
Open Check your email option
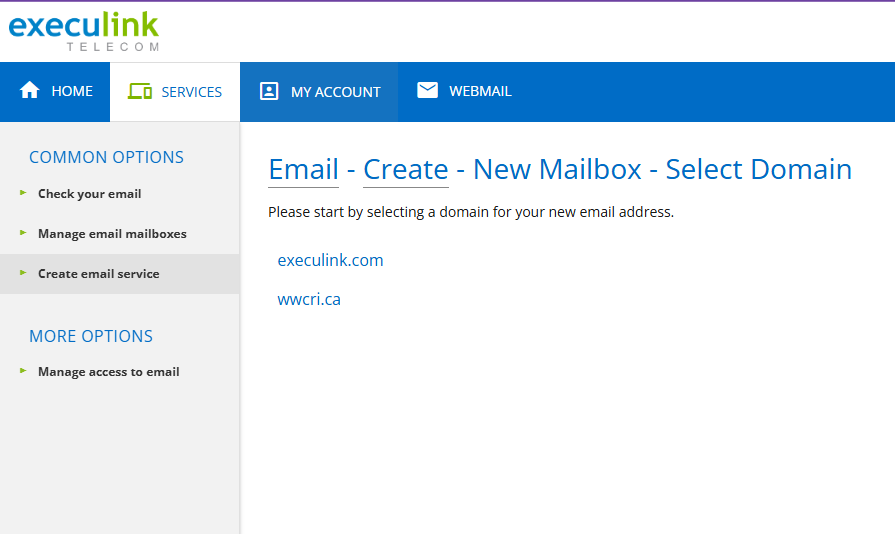pyautogui.click(x=90, y=194)
